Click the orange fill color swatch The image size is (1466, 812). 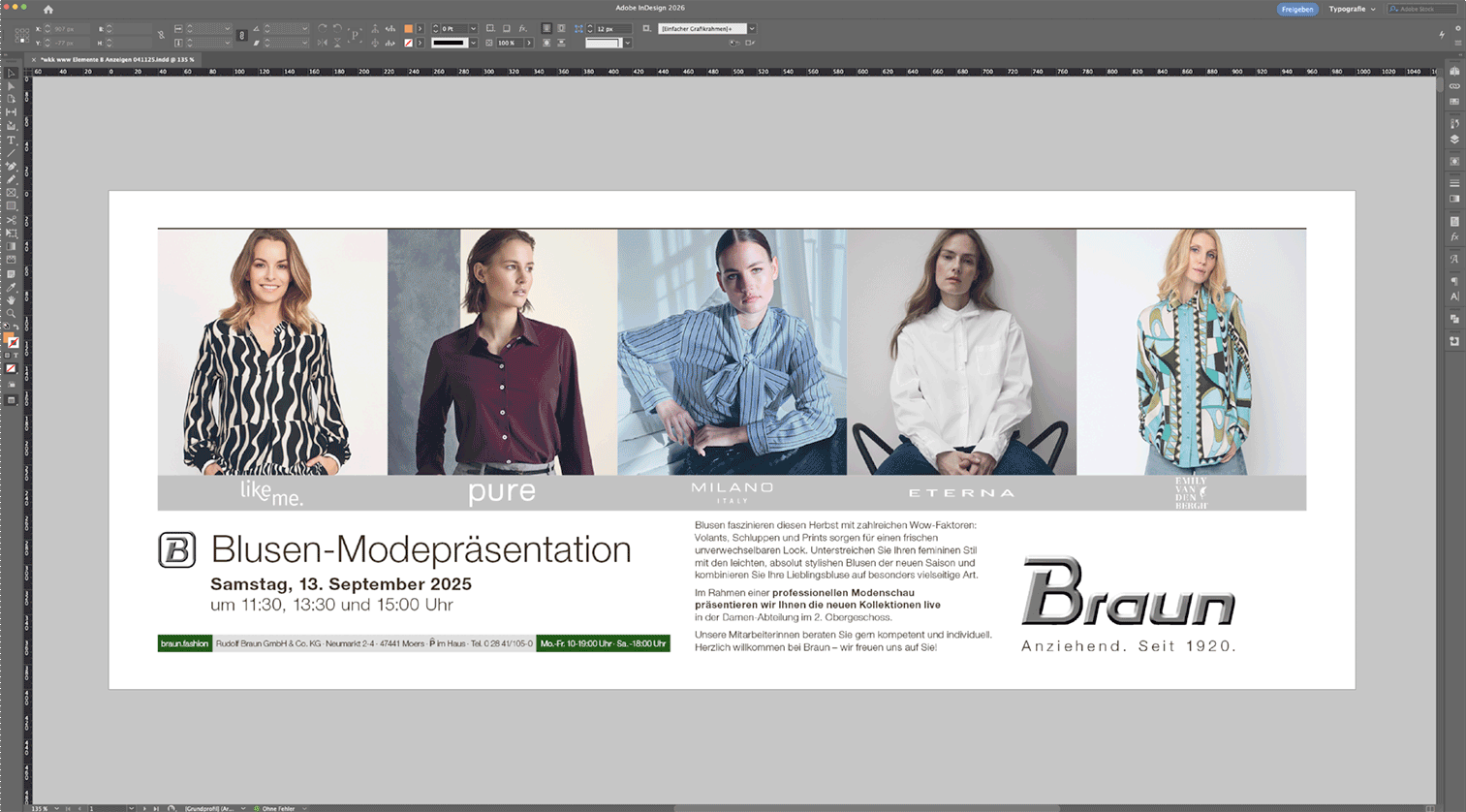click(408, 29)
